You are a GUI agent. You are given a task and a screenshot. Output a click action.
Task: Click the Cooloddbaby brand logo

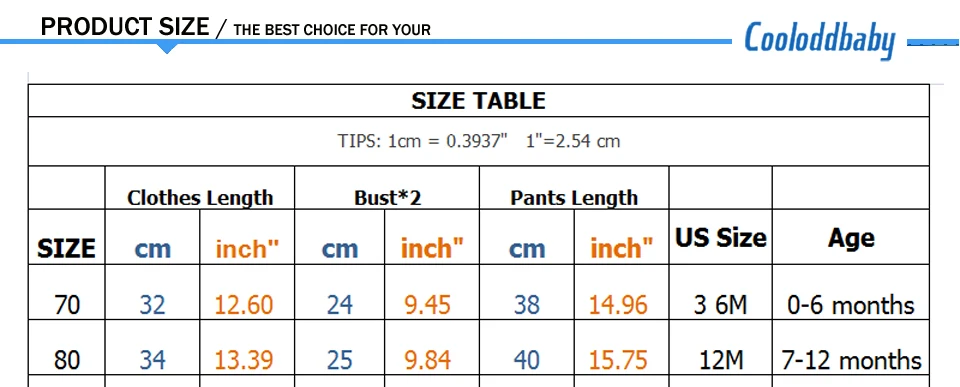819,40
